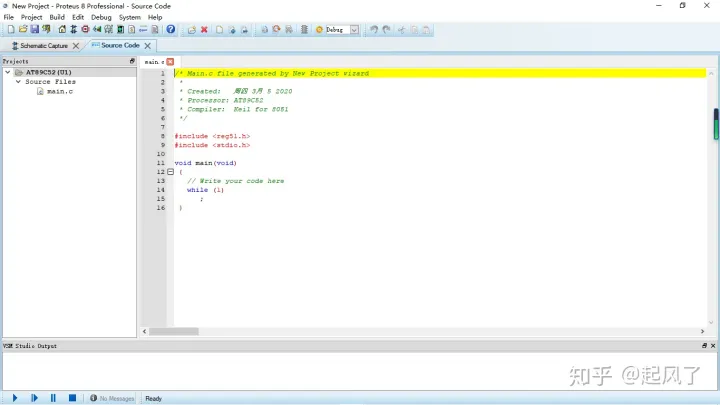Open the Debug configuration dropdown

[354, 30]
